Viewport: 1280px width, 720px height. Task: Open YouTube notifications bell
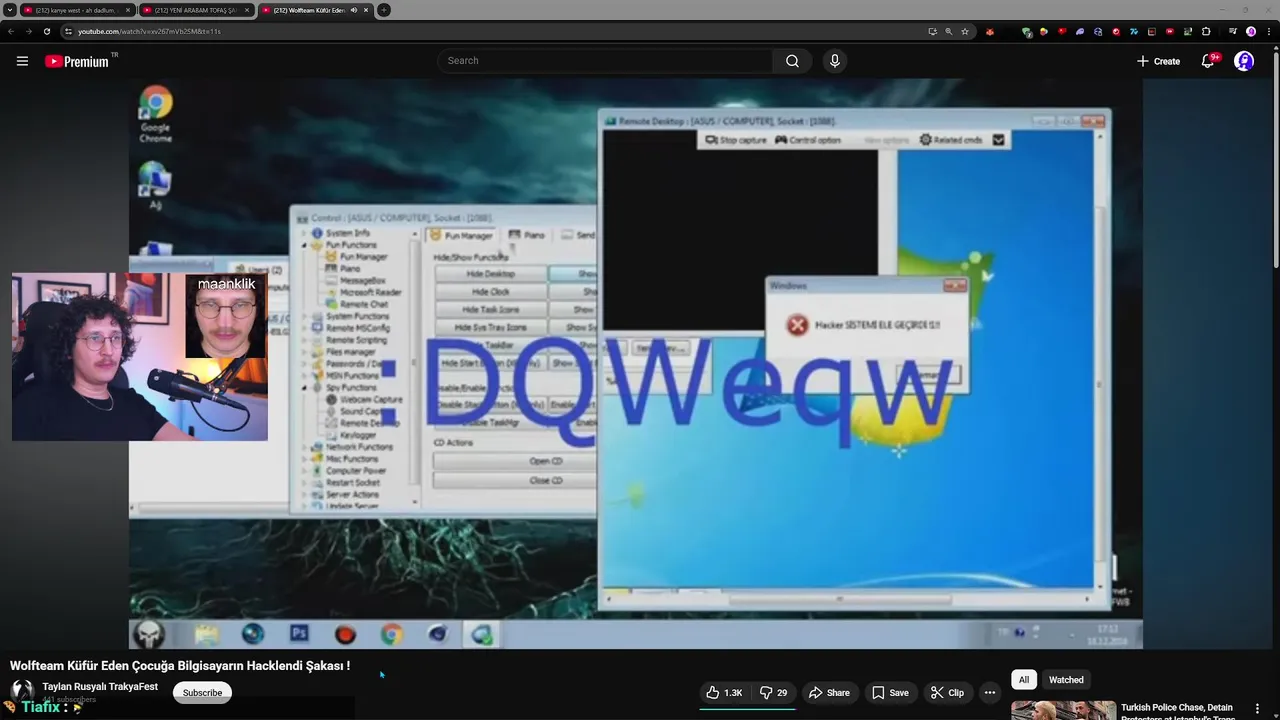pyautogui.click(x=1208, y=61)
